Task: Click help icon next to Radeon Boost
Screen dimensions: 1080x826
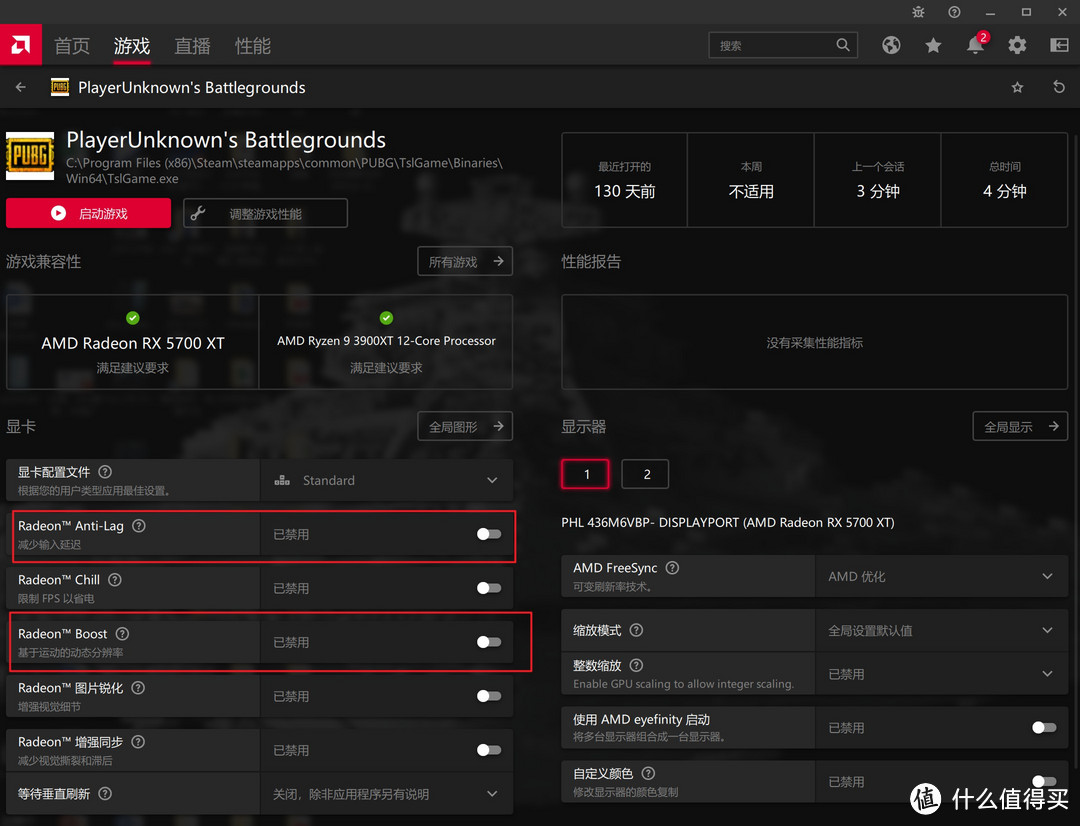Action: click(122, 634)
